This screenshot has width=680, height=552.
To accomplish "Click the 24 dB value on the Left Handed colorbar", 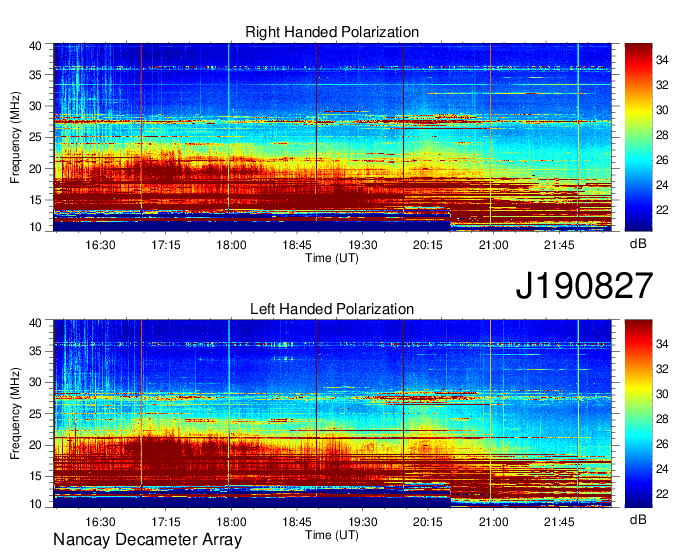I will point(662,469).
